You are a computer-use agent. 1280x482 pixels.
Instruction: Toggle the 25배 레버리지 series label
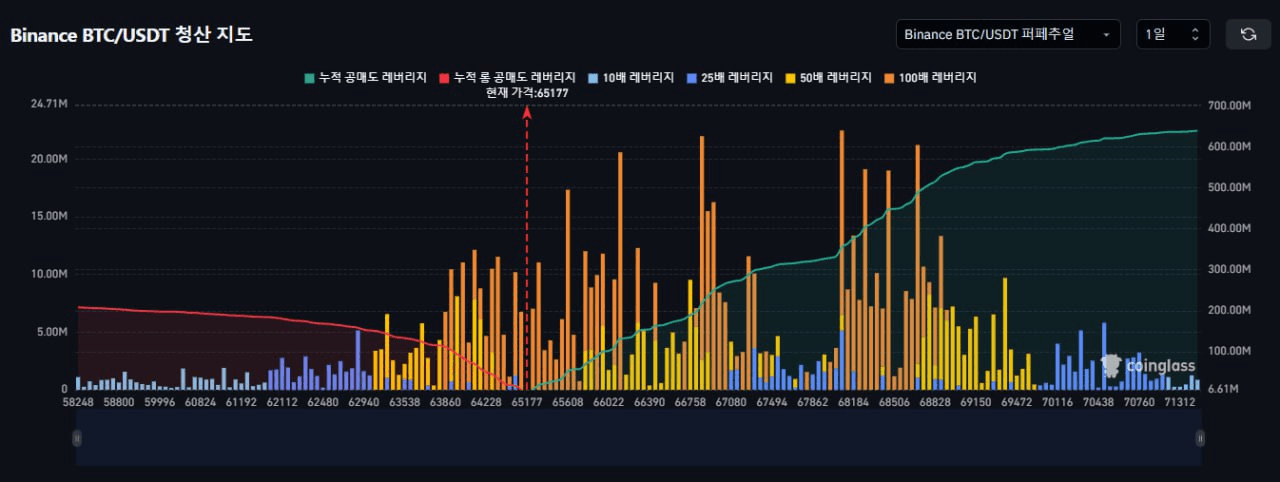(x=738, y=77)
